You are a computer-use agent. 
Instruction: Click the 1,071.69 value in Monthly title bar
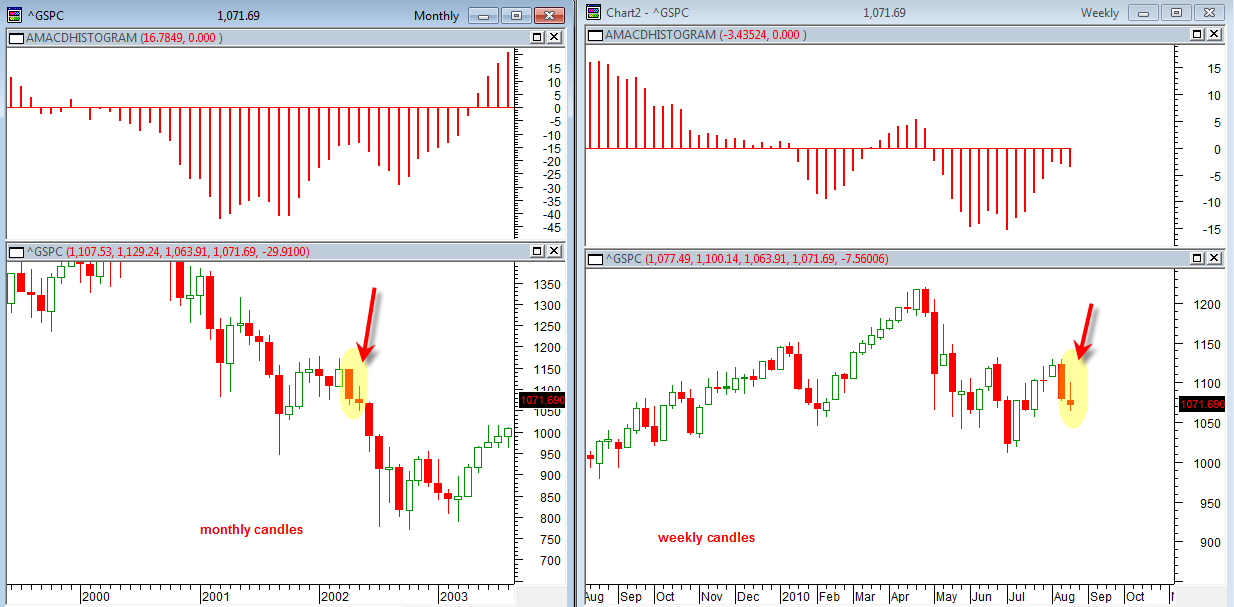238,16
